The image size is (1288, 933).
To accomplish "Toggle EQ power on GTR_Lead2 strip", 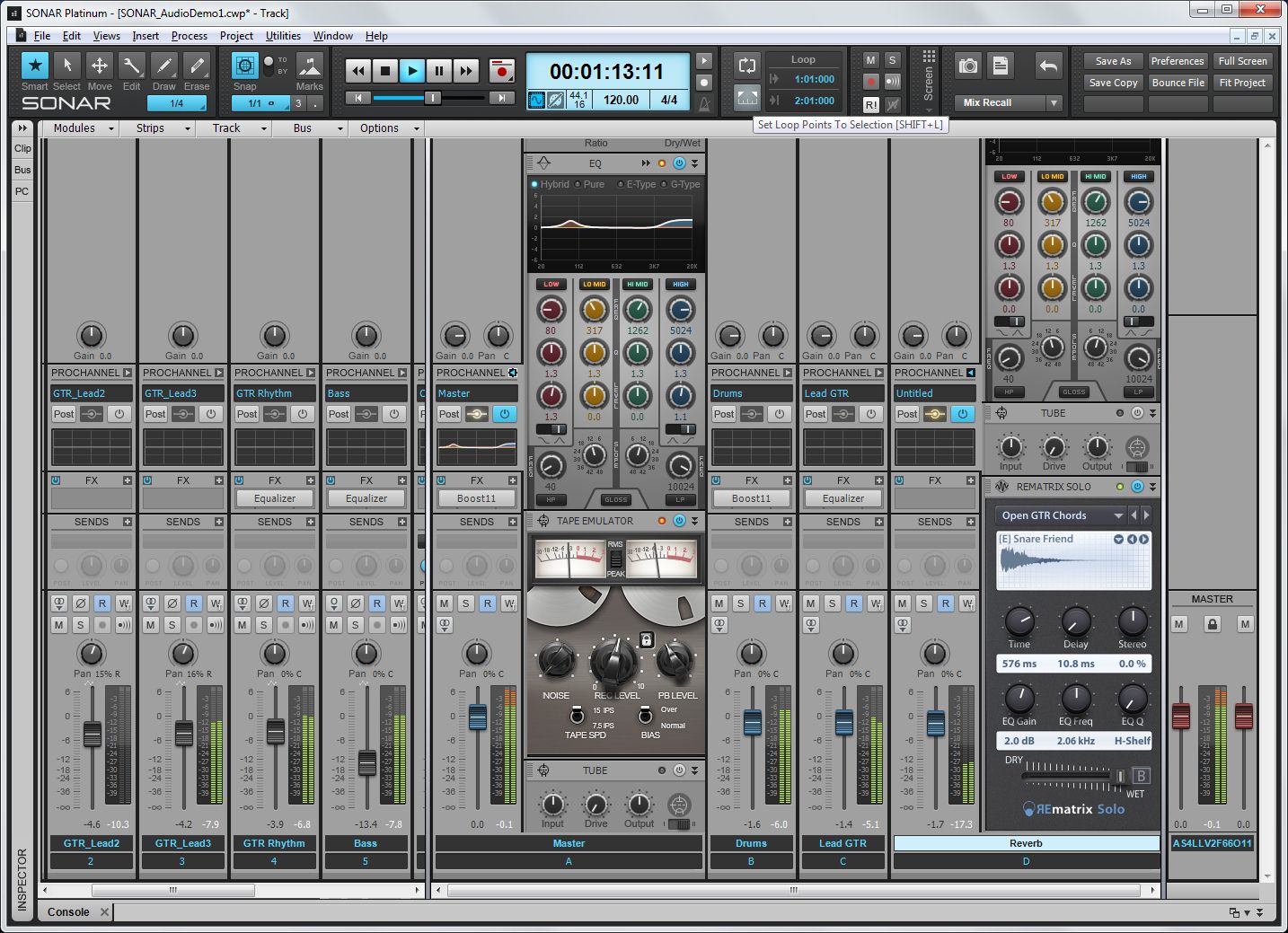I will point(119,414).
